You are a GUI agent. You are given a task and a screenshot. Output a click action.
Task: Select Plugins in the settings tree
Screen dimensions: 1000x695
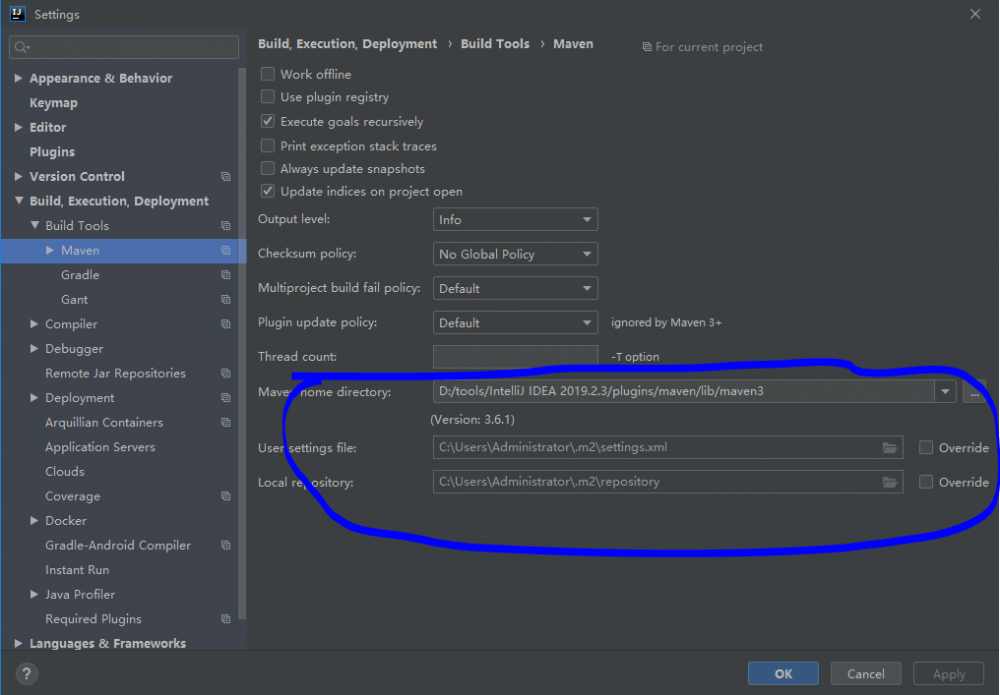coord(52,152)
